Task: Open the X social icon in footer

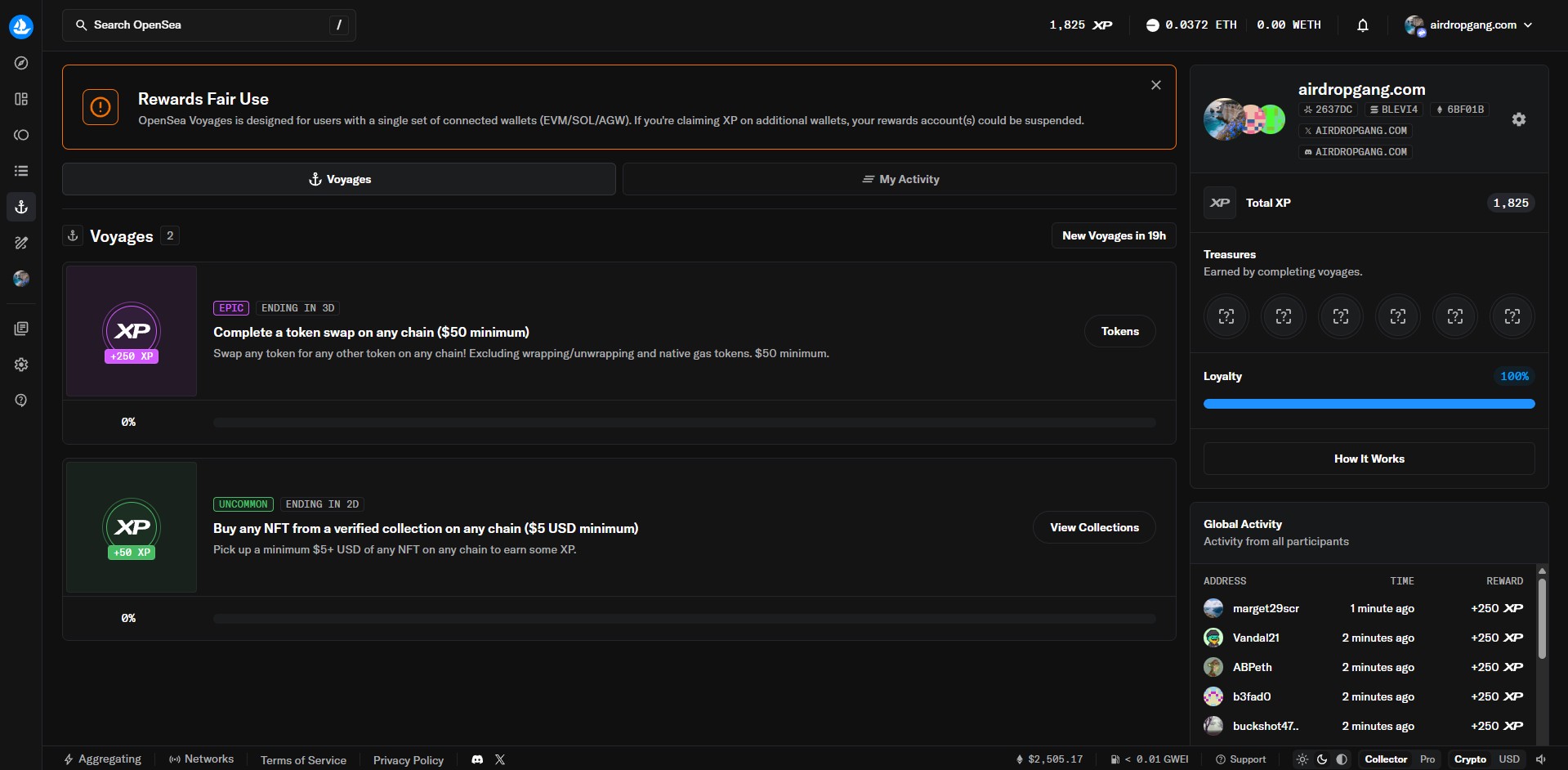Action: [x=500, y=759]
